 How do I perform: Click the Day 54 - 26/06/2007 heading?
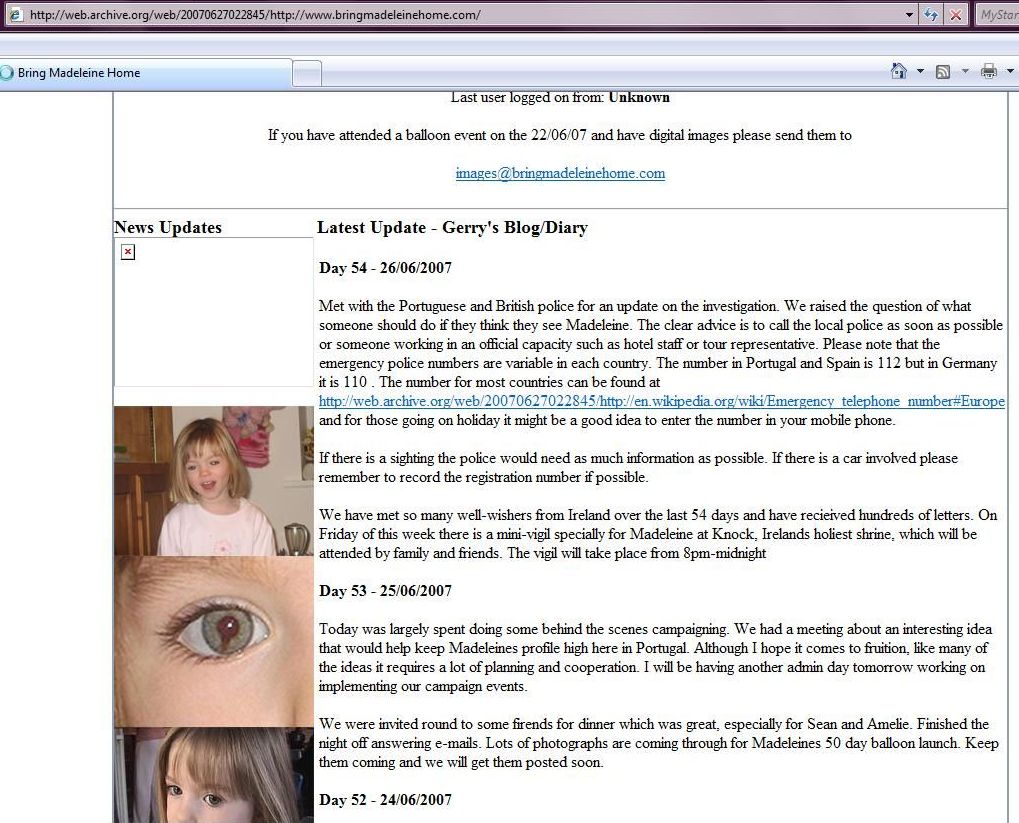[385, 268]
